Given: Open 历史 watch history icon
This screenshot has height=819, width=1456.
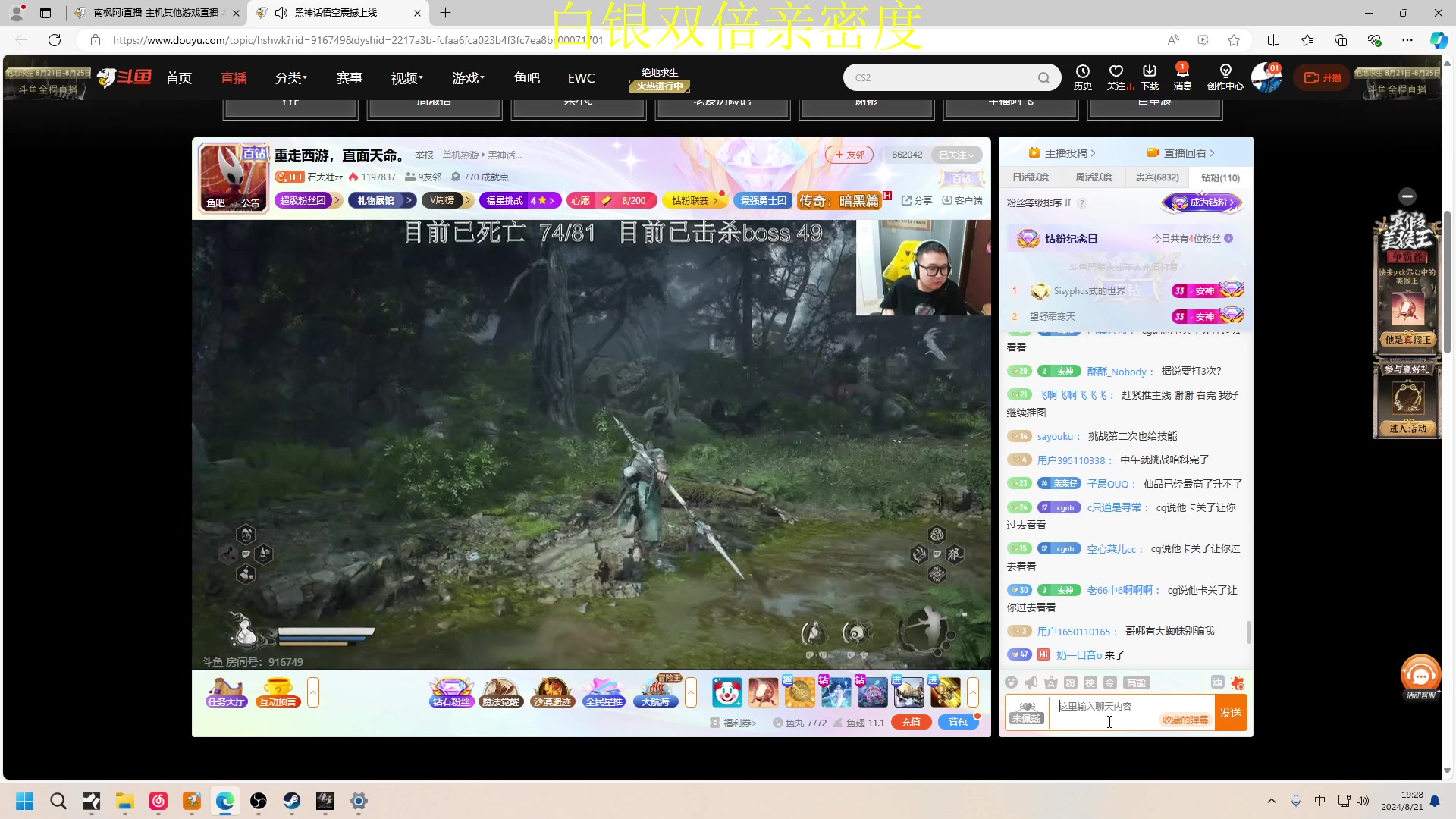Looking at the screenshot, I should pos(1082,77).
